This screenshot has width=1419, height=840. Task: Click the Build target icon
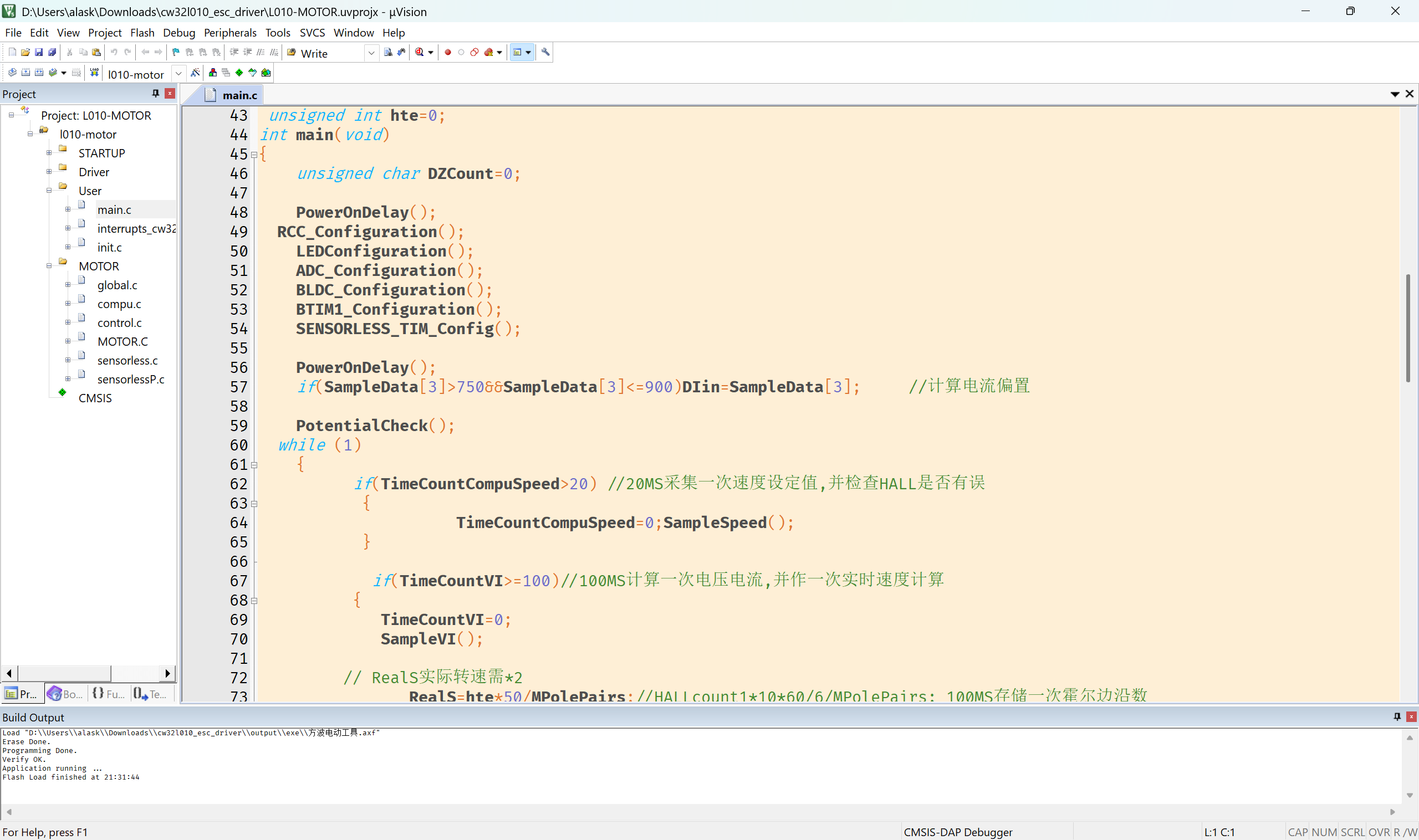click(x=25, y=73)
